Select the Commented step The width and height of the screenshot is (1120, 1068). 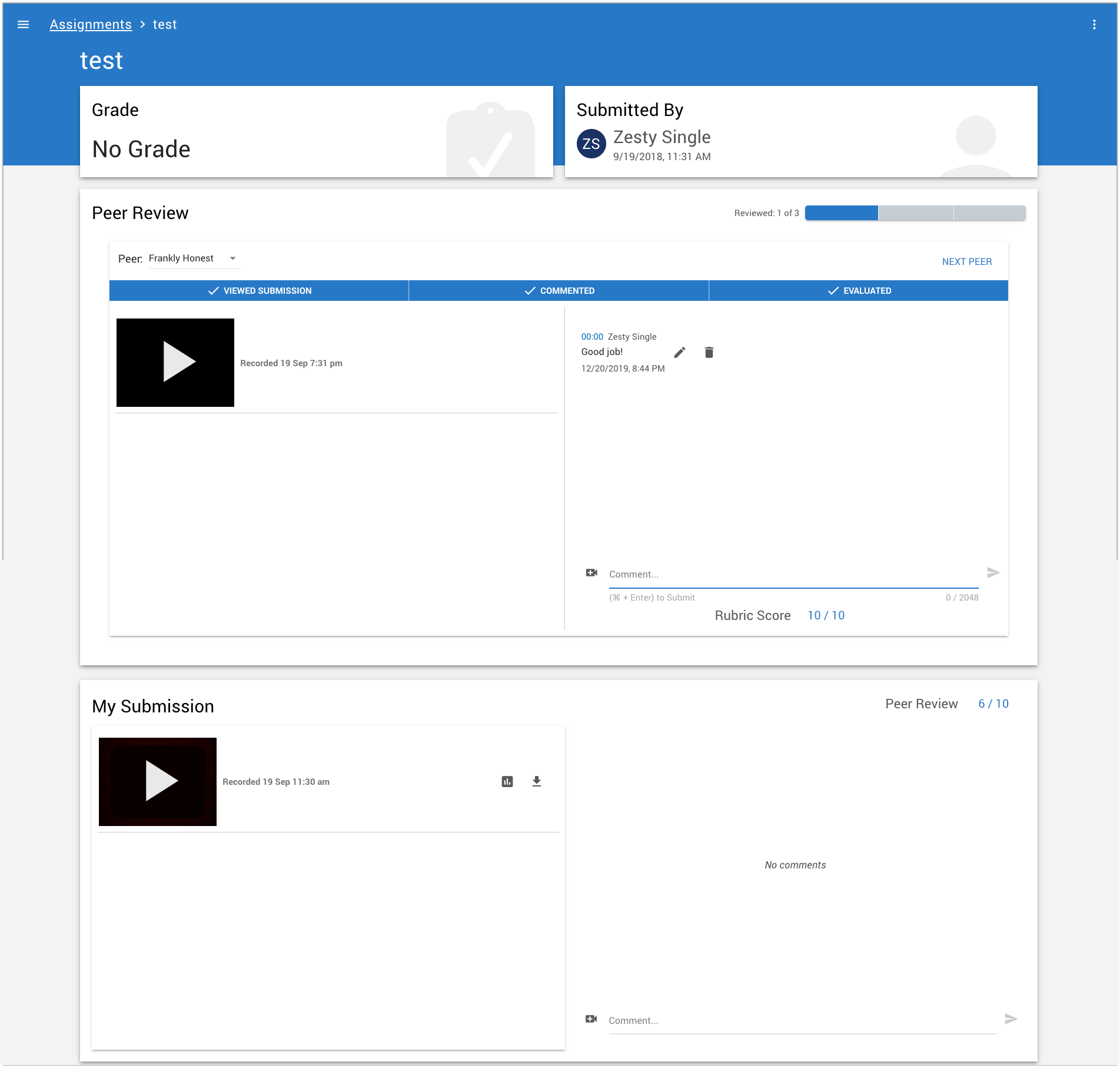[559, 291]
